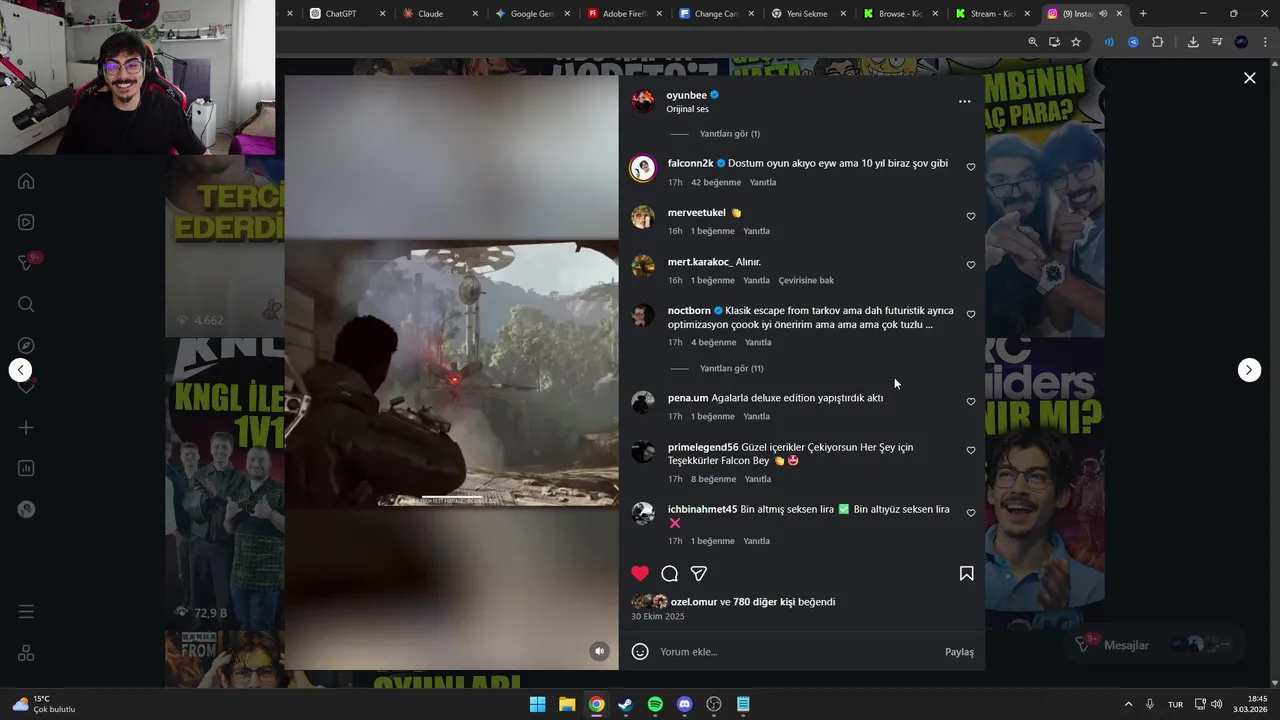The height and width of the screenshot is (720, 1280).
Task: Open the floating 'Mesajlar' messages panel
Action: coord(1155,645)
